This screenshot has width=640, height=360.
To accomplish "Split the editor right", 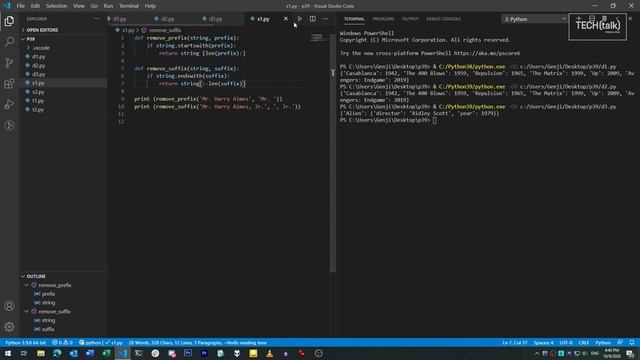I will pos(312,19).
